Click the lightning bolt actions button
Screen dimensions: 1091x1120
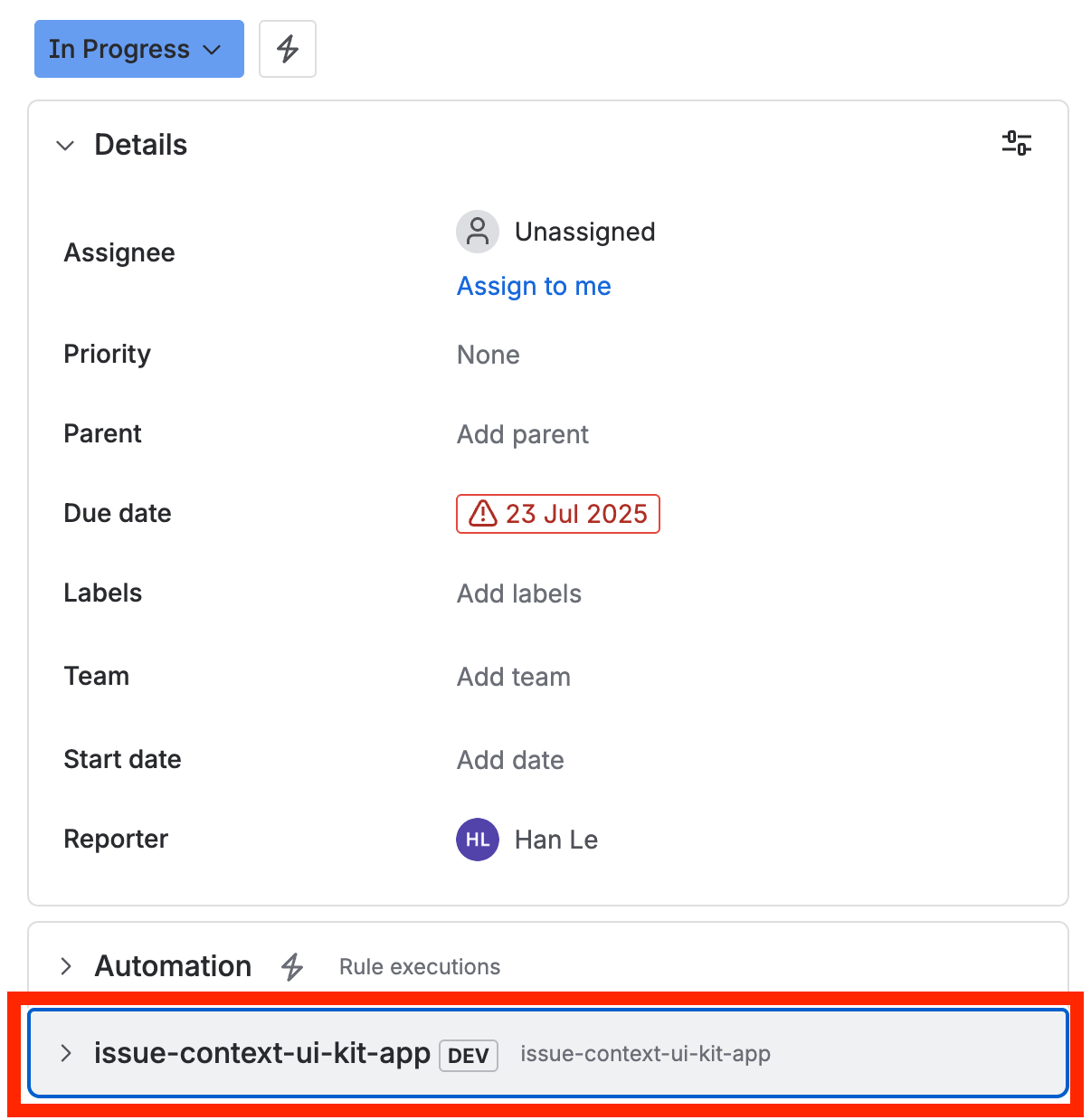[x=287, y=49]
